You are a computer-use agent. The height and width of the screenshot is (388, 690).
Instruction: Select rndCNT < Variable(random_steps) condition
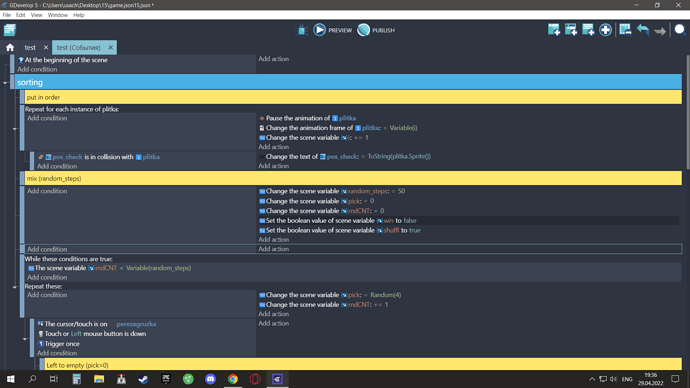click(110, 268)
